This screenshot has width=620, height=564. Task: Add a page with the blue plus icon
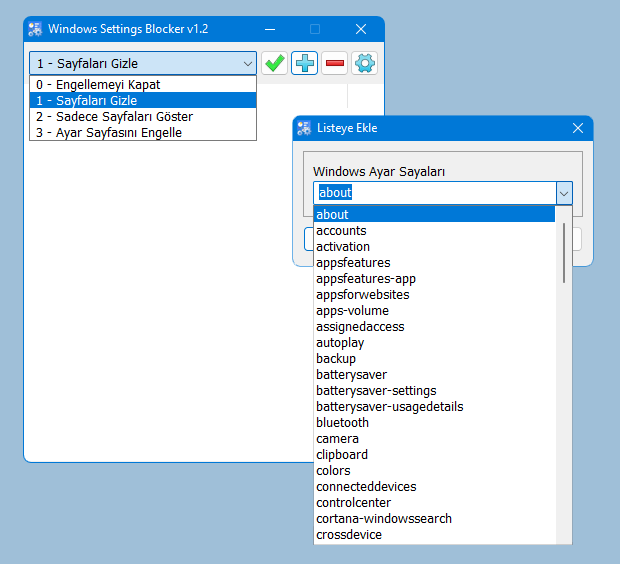pos(304,63)
